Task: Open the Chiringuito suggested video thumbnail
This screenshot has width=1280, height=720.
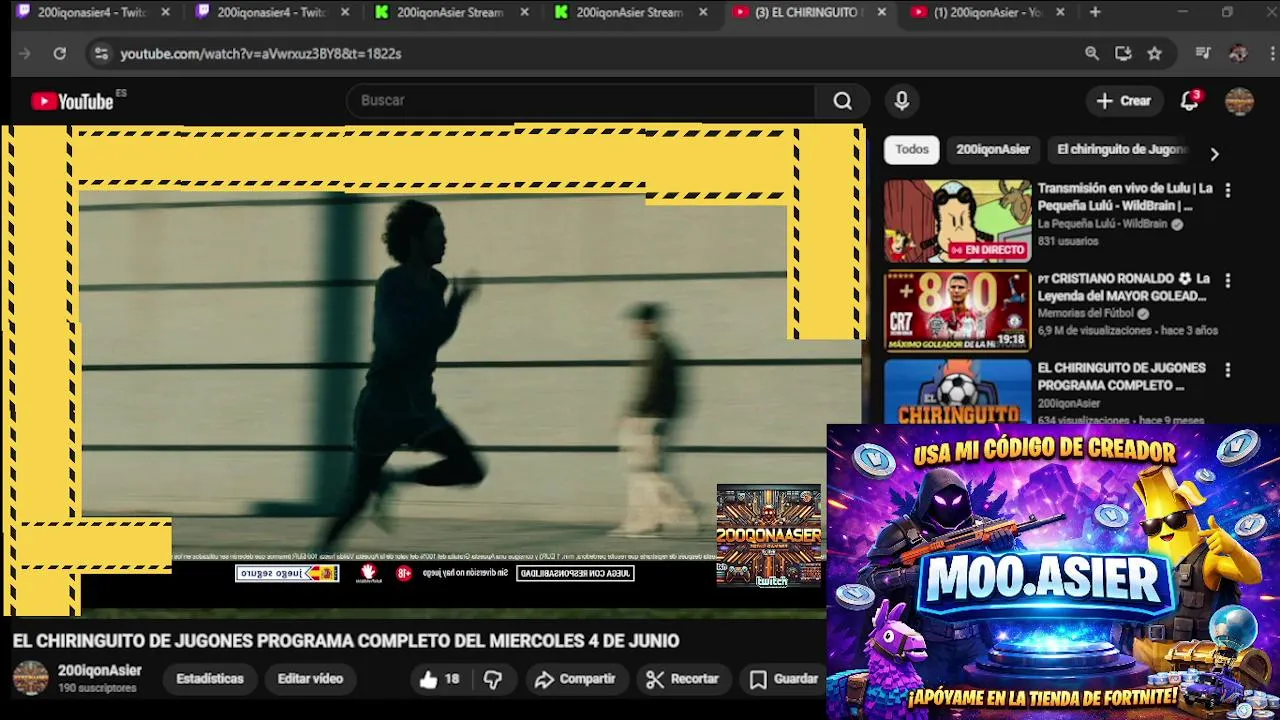Action: (x=957, y=392)
